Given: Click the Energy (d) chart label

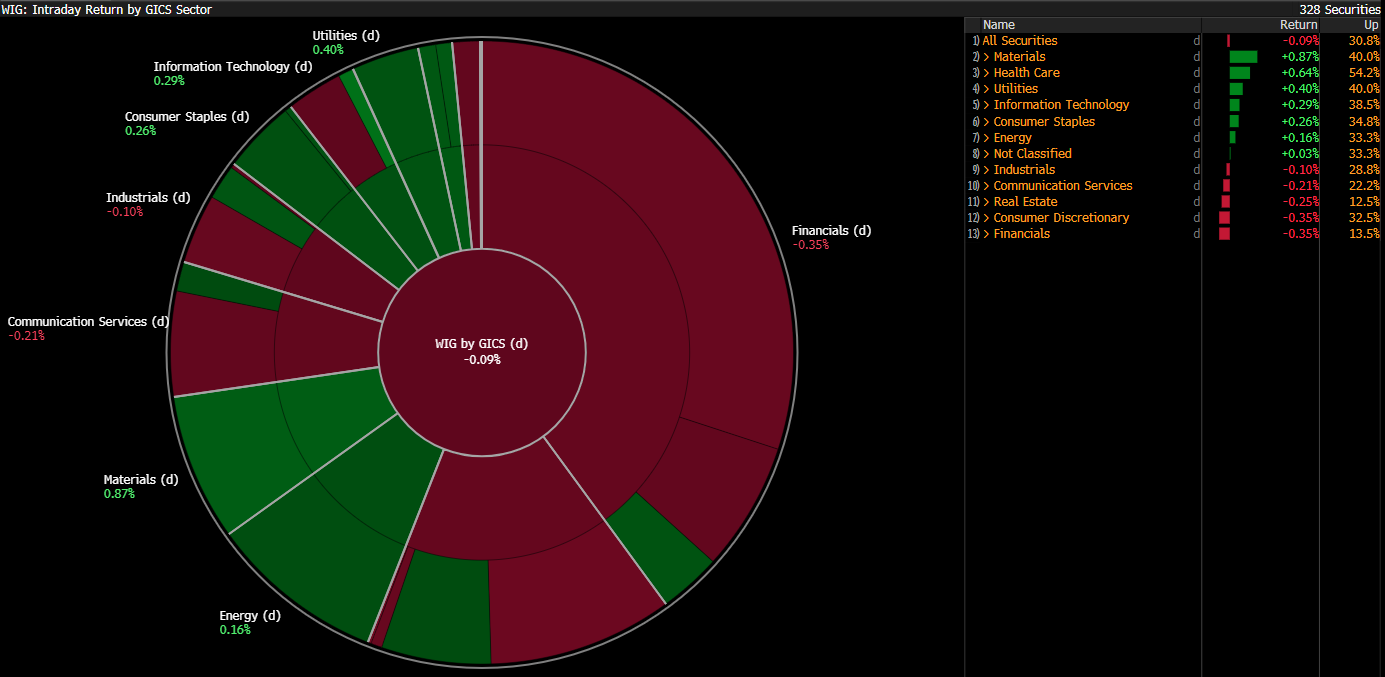Looking at the screenshot, I should coord(250,616).
